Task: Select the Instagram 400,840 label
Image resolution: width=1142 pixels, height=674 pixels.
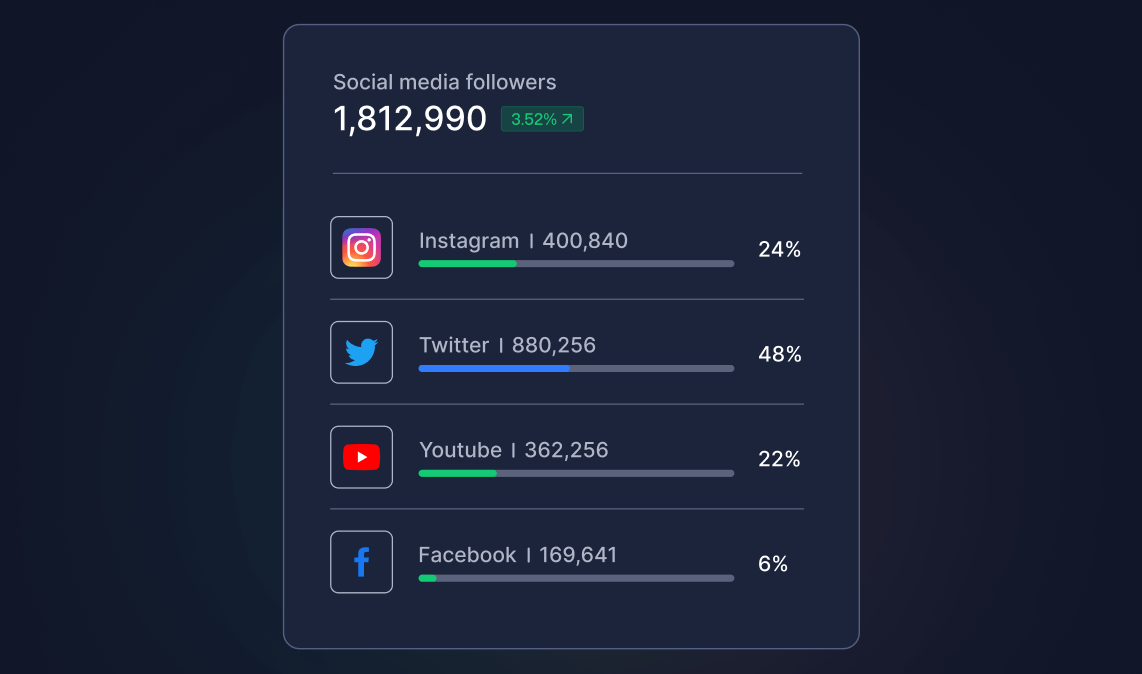Action: coord(523,240)
